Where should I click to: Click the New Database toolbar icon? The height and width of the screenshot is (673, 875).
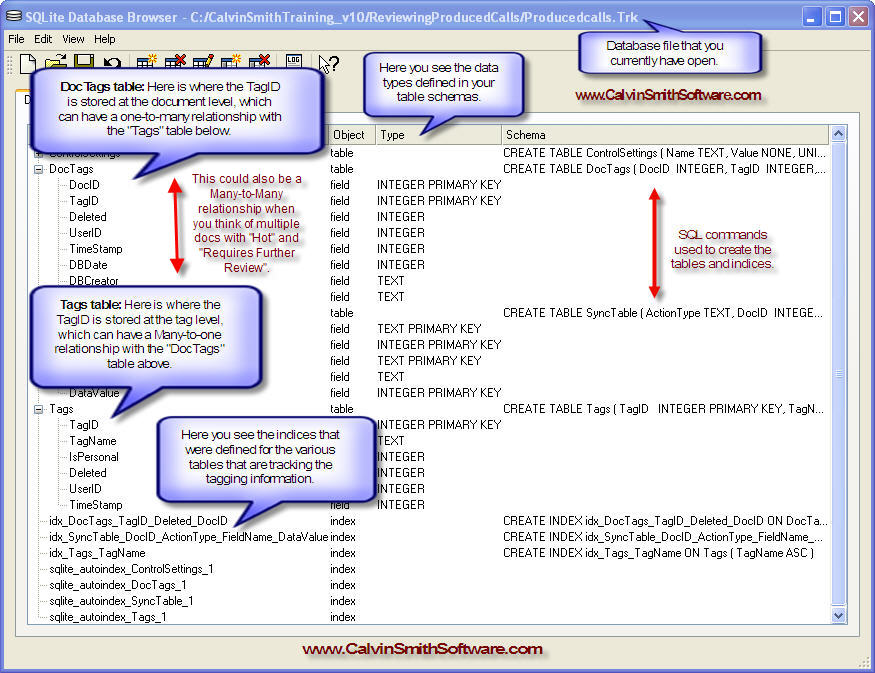28,64
